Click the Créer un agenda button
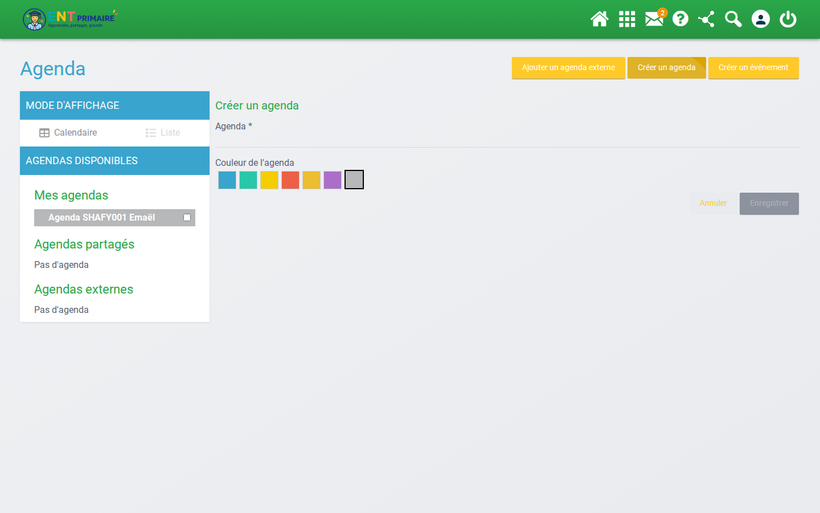 click(666, 67)
